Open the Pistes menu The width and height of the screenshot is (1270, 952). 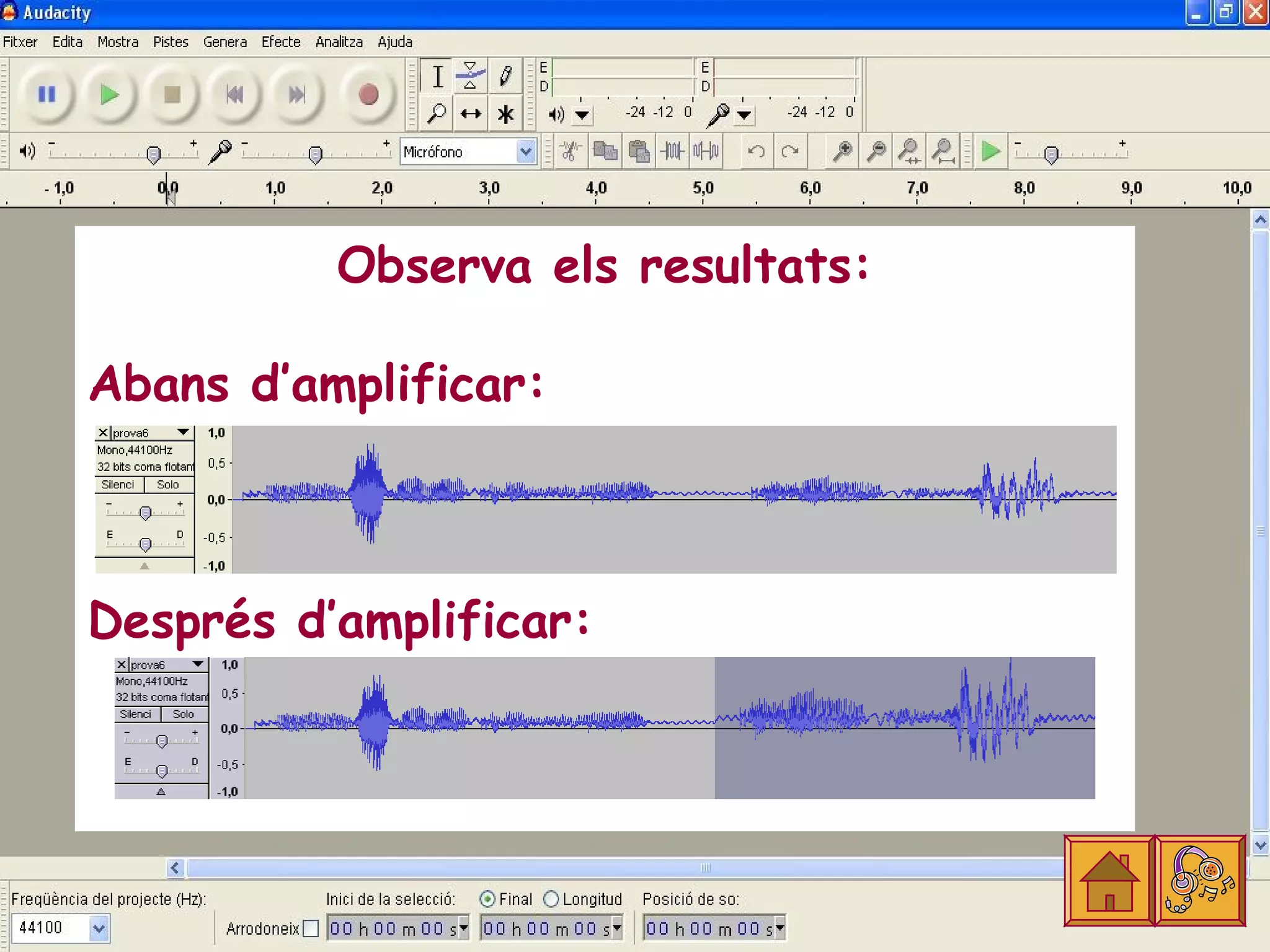click(x=171, y=42)
